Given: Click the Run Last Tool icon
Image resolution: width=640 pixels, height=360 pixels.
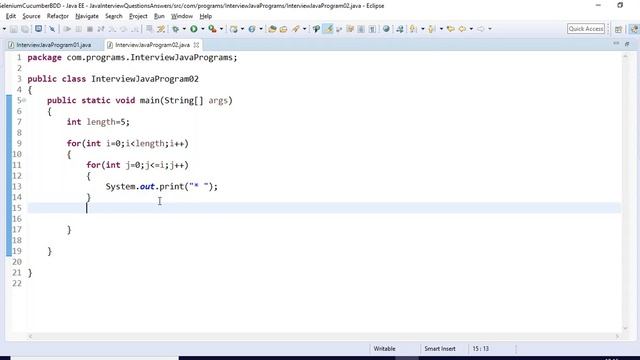Looking at the screenshot, I should coord(212,29).
